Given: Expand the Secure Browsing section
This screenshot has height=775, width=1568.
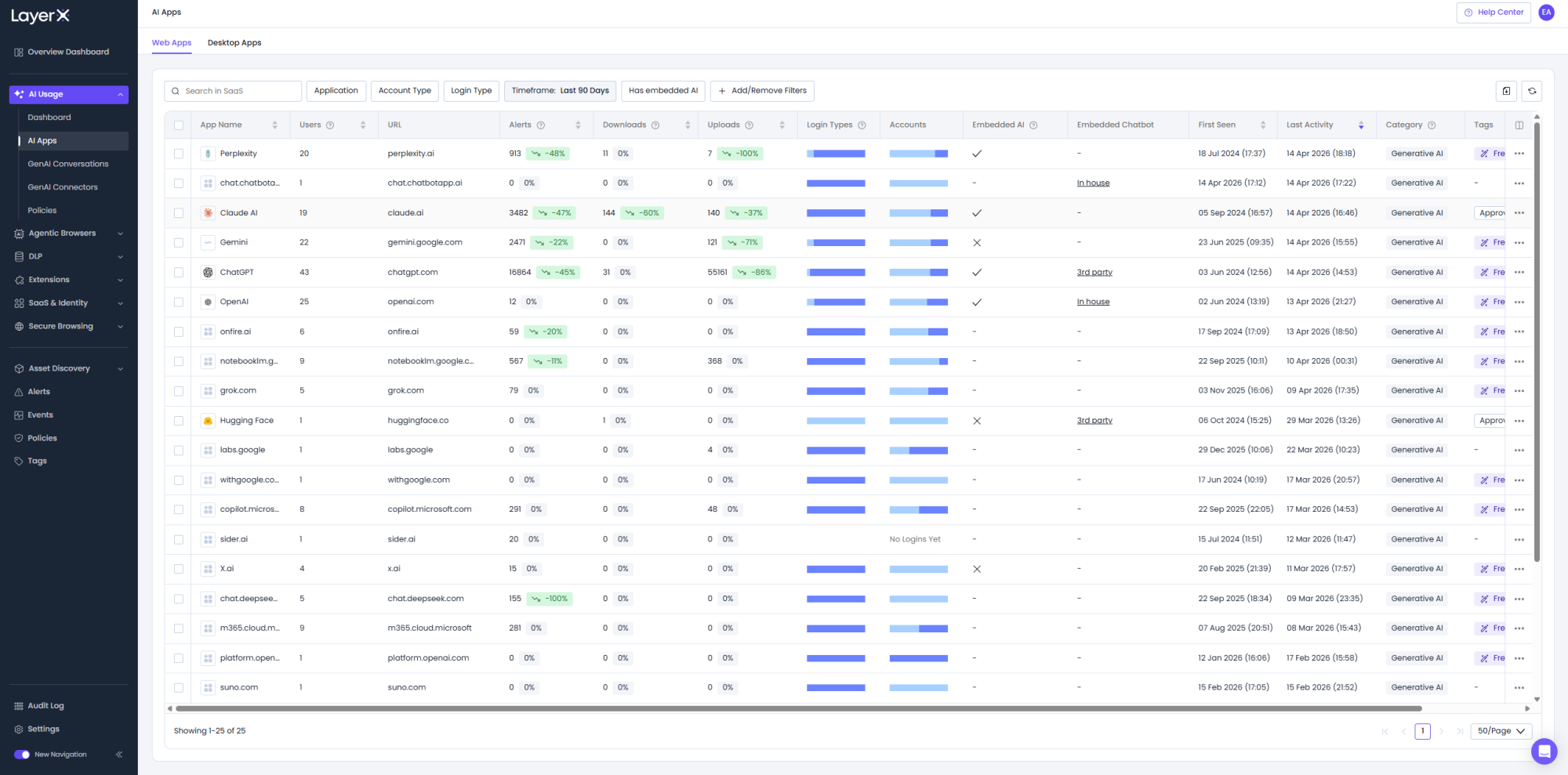Looking at the screenshot, I should 120,327.
